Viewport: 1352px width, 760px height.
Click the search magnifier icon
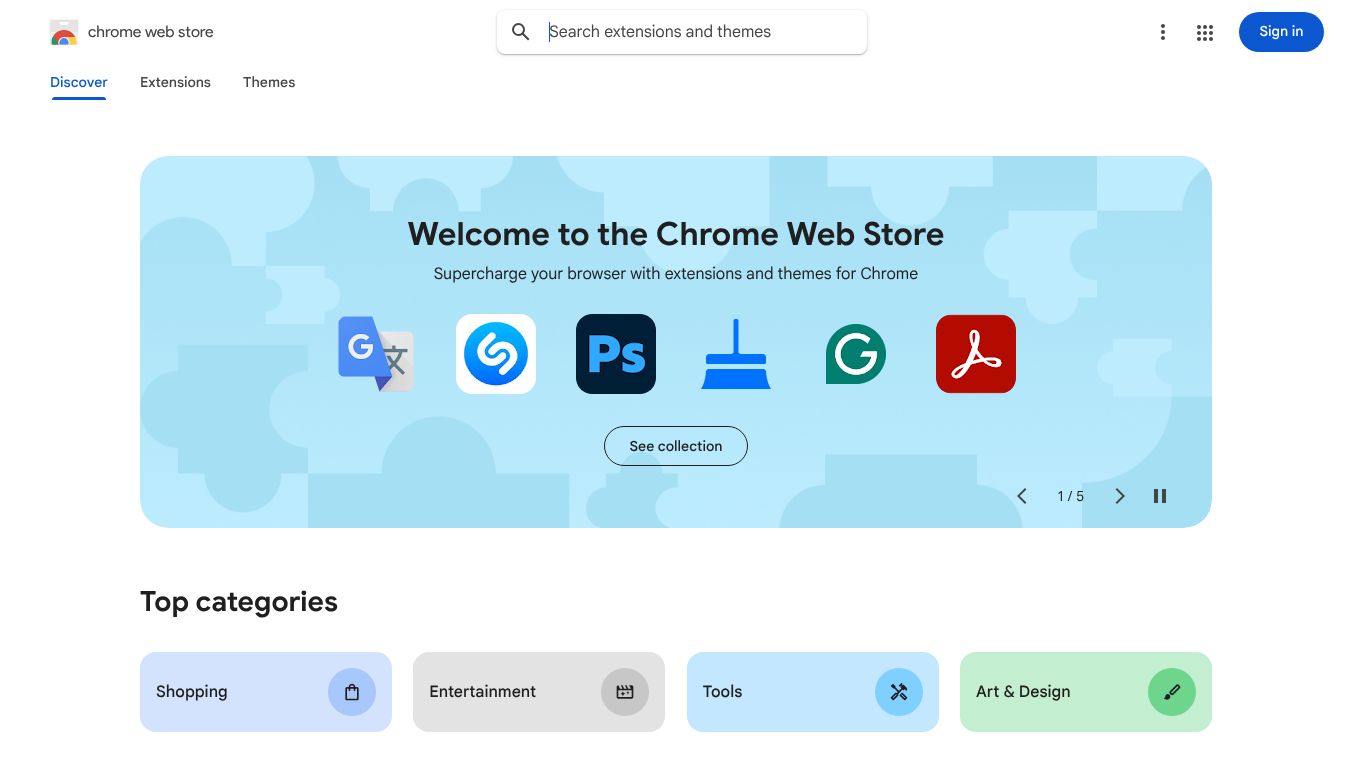(521, 32)
